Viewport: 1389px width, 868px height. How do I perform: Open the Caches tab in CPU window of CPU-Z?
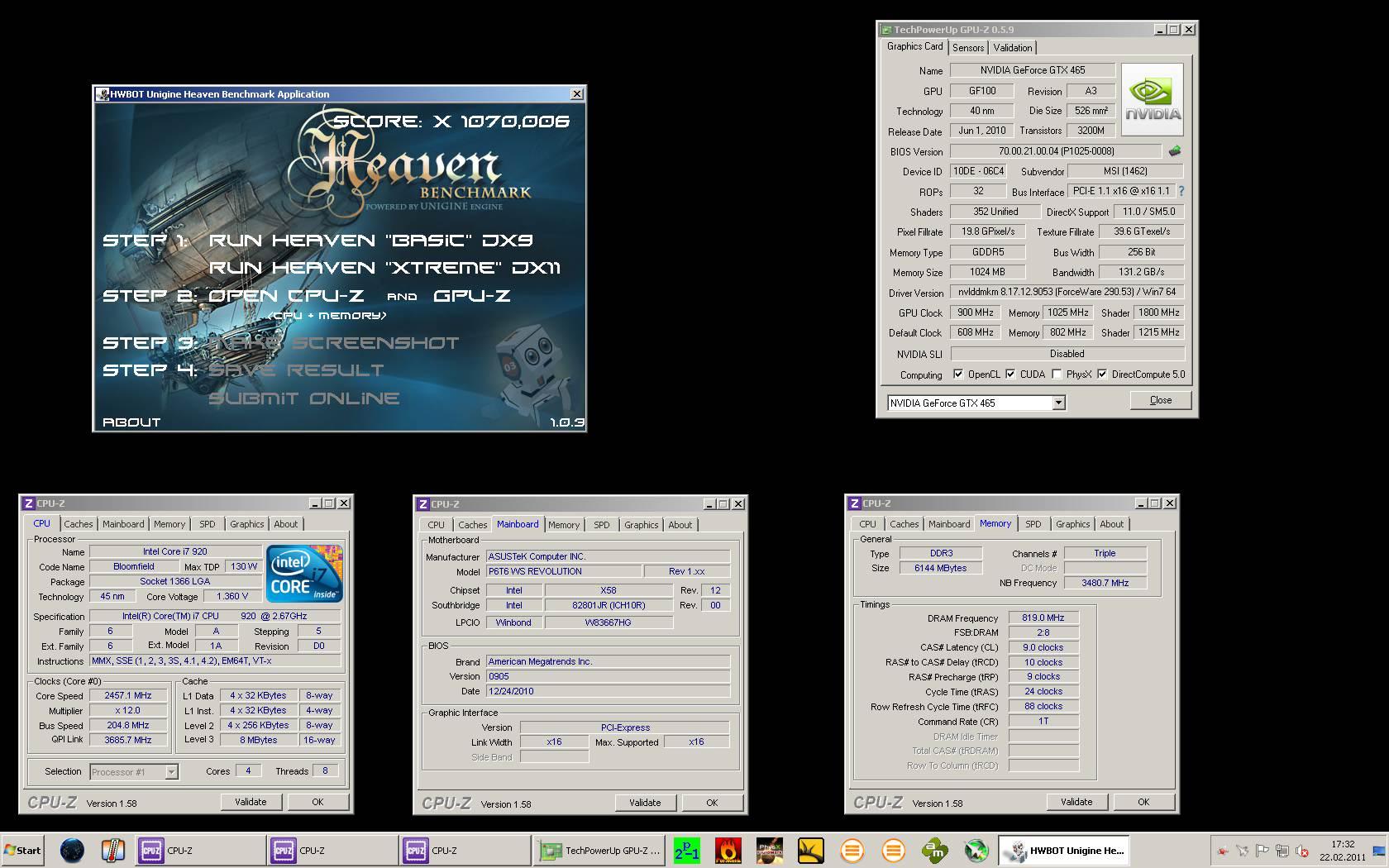(79, 524)
